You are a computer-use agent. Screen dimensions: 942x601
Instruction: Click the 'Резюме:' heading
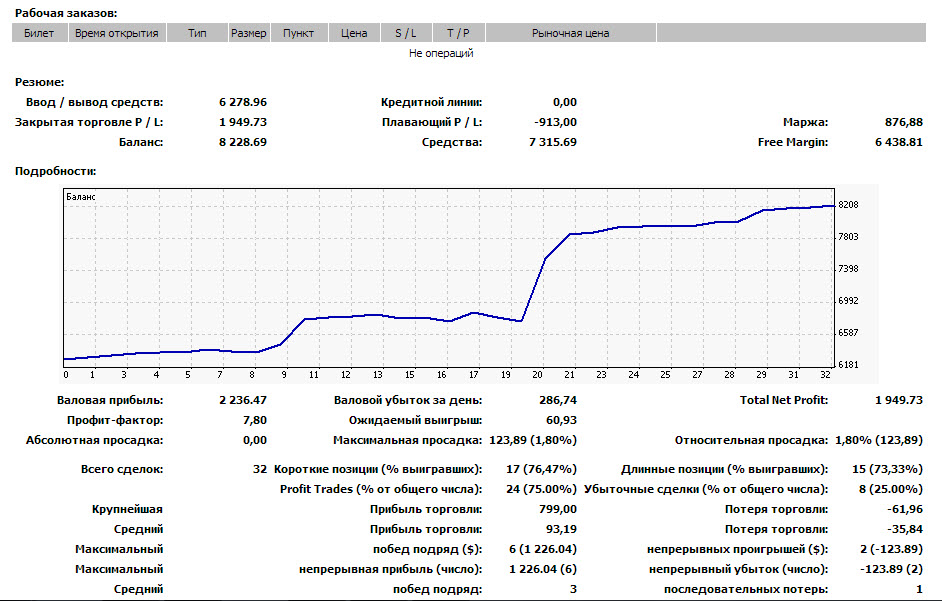click(40, 82)
